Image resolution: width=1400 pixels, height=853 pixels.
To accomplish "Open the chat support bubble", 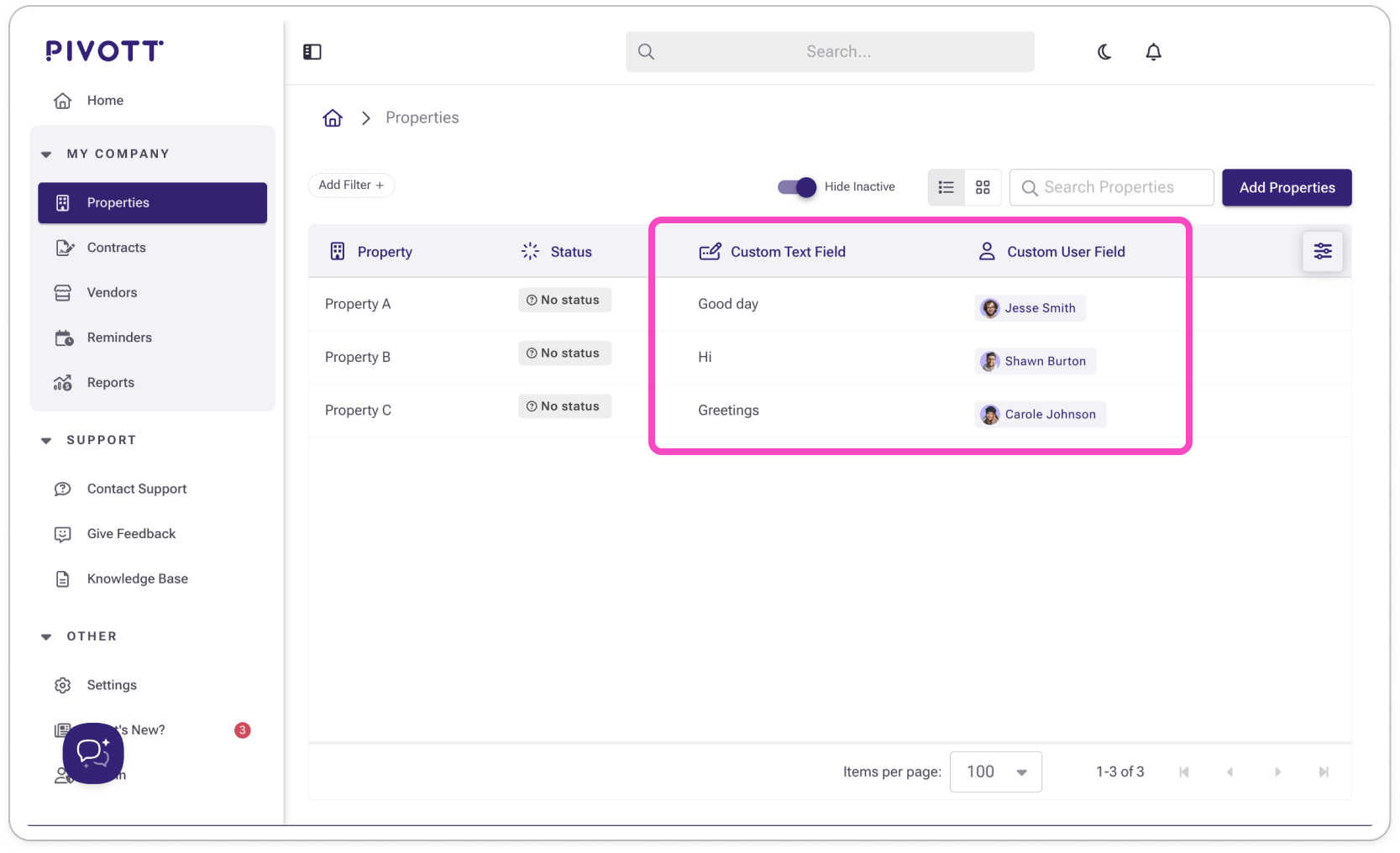I will tap(93, 753).
